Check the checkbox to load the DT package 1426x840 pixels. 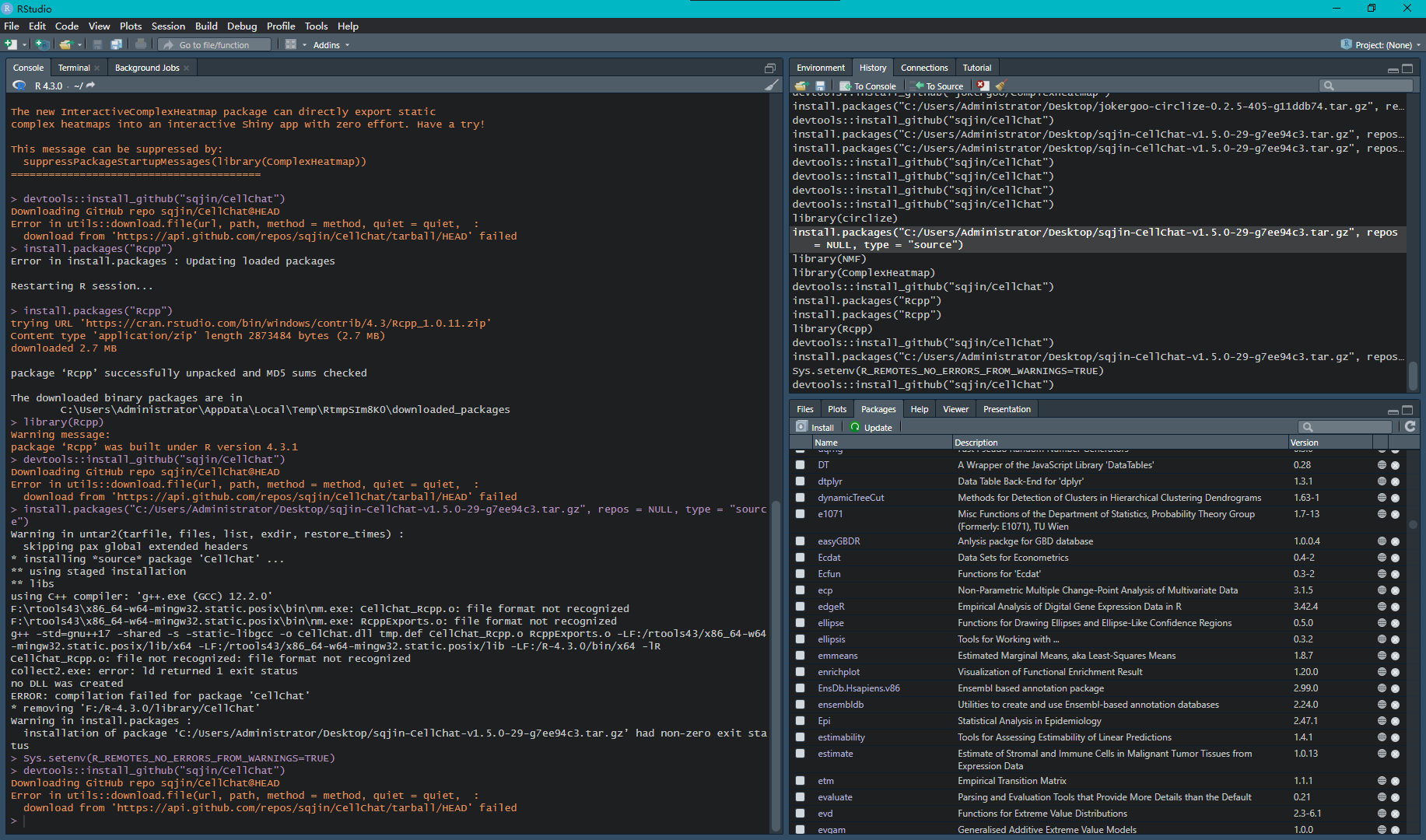(801, 464)
